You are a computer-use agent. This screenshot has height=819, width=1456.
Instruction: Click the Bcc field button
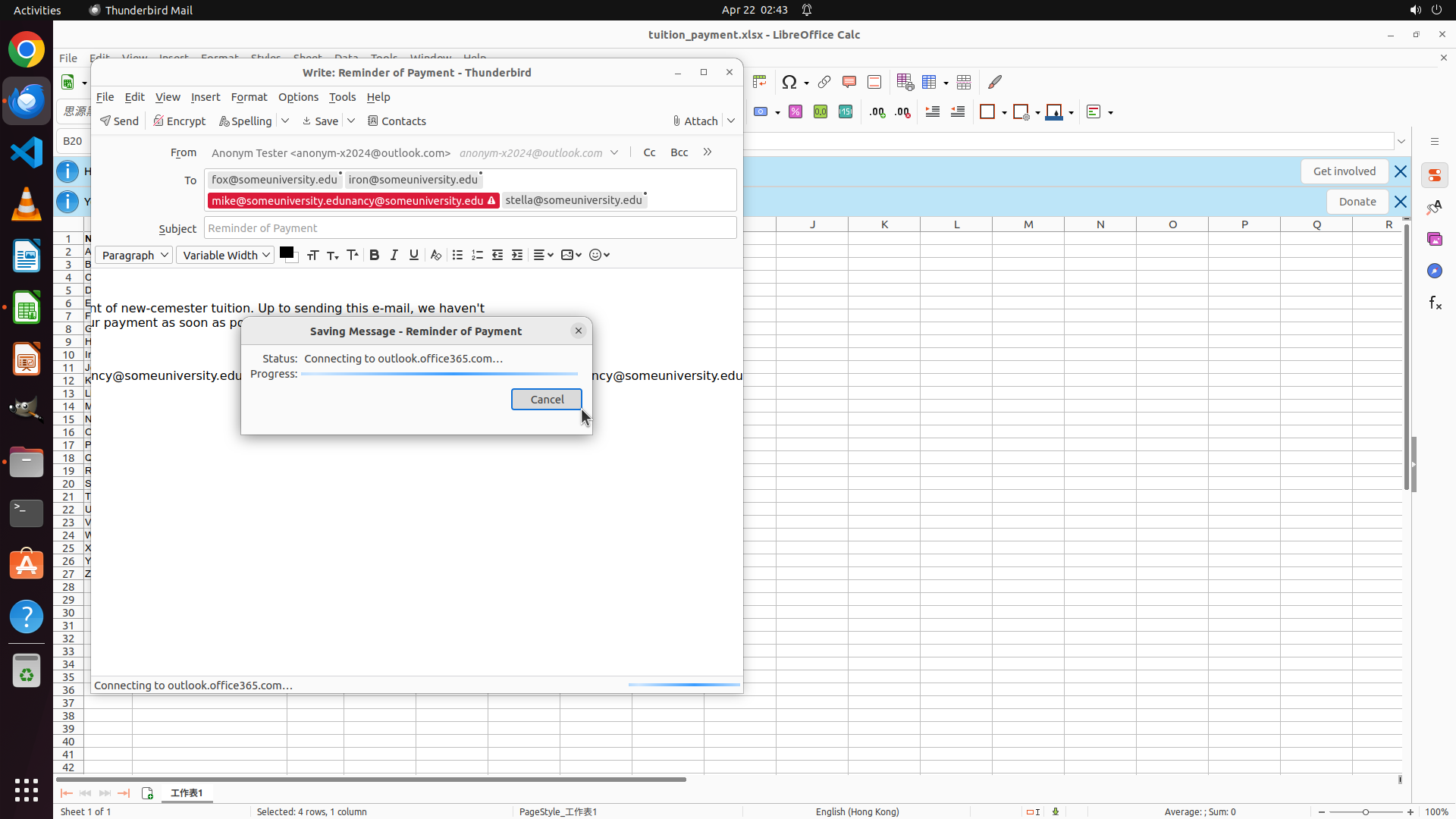[x=679, y=152]
